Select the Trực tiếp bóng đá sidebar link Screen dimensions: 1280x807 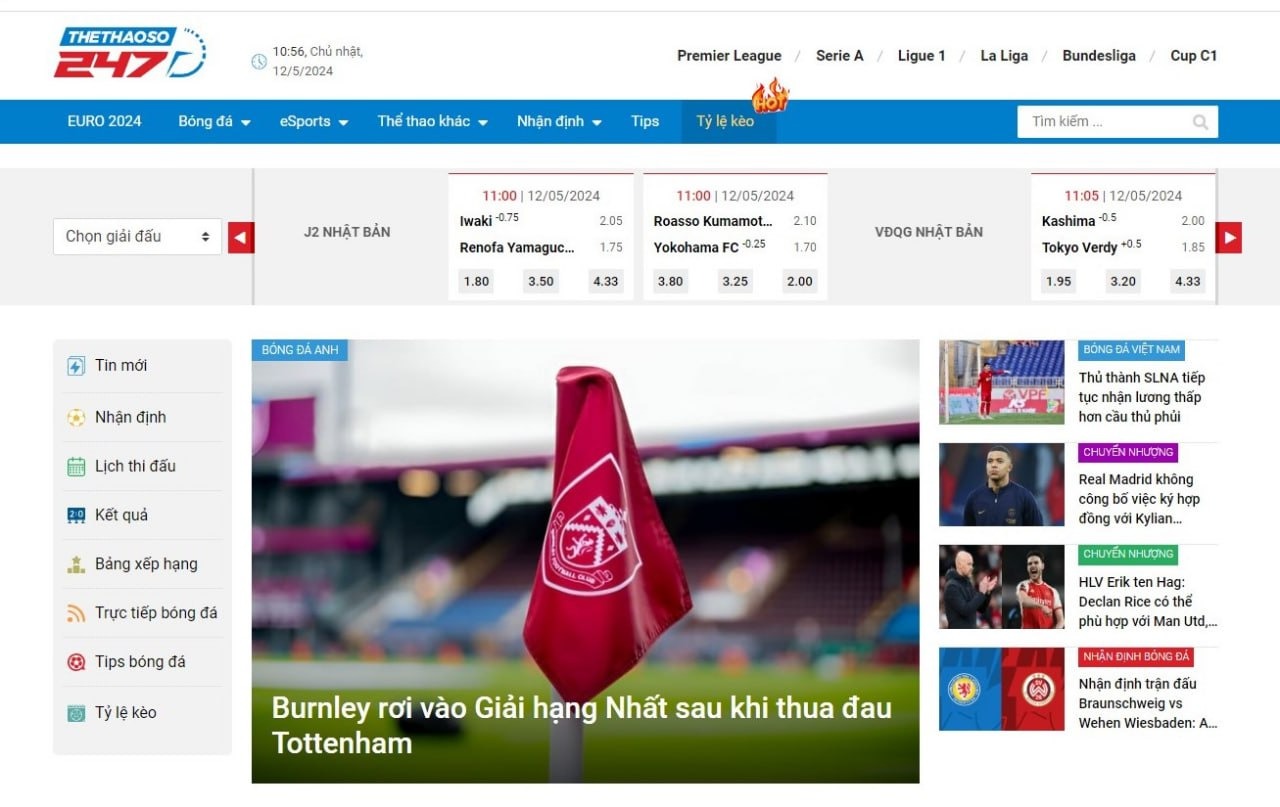pos(156,613)
